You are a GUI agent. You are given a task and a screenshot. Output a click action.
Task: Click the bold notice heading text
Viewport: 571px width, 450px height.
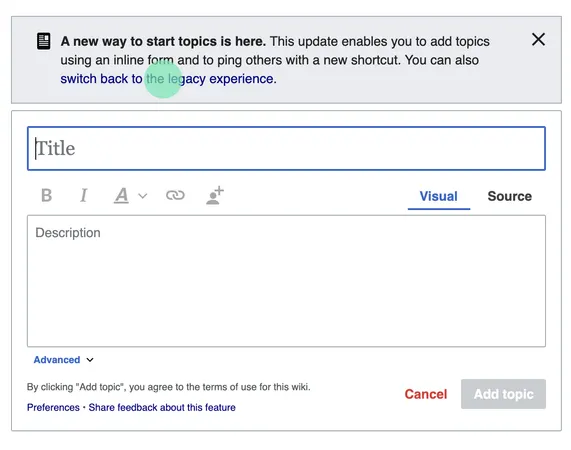163,42
